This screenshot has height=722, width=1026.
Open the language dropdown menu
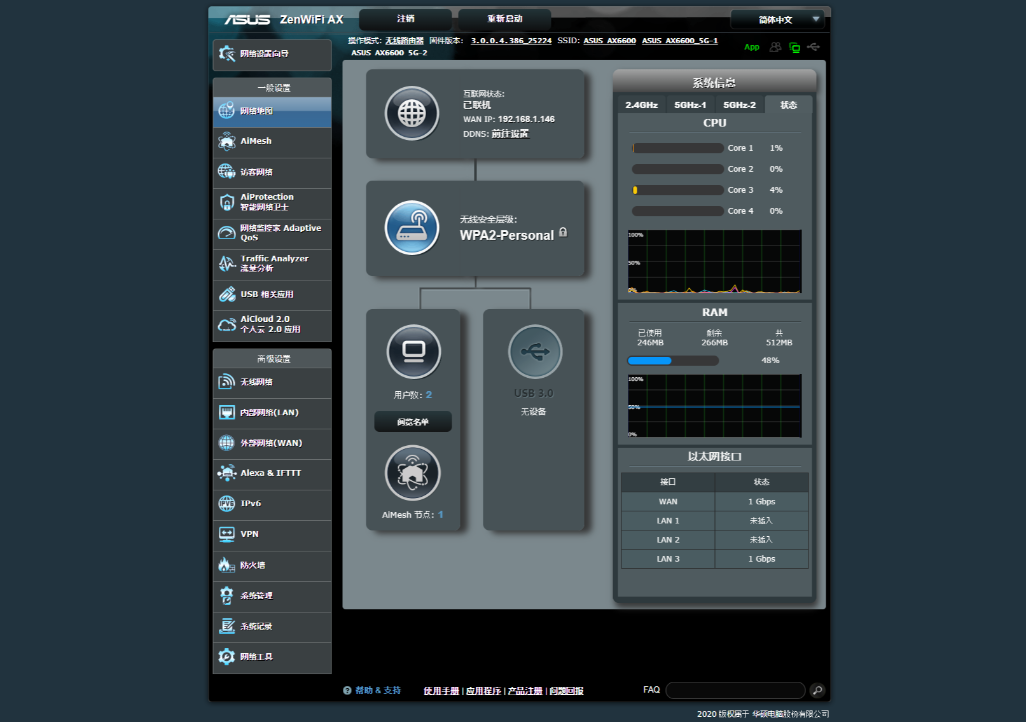(777, 20)
